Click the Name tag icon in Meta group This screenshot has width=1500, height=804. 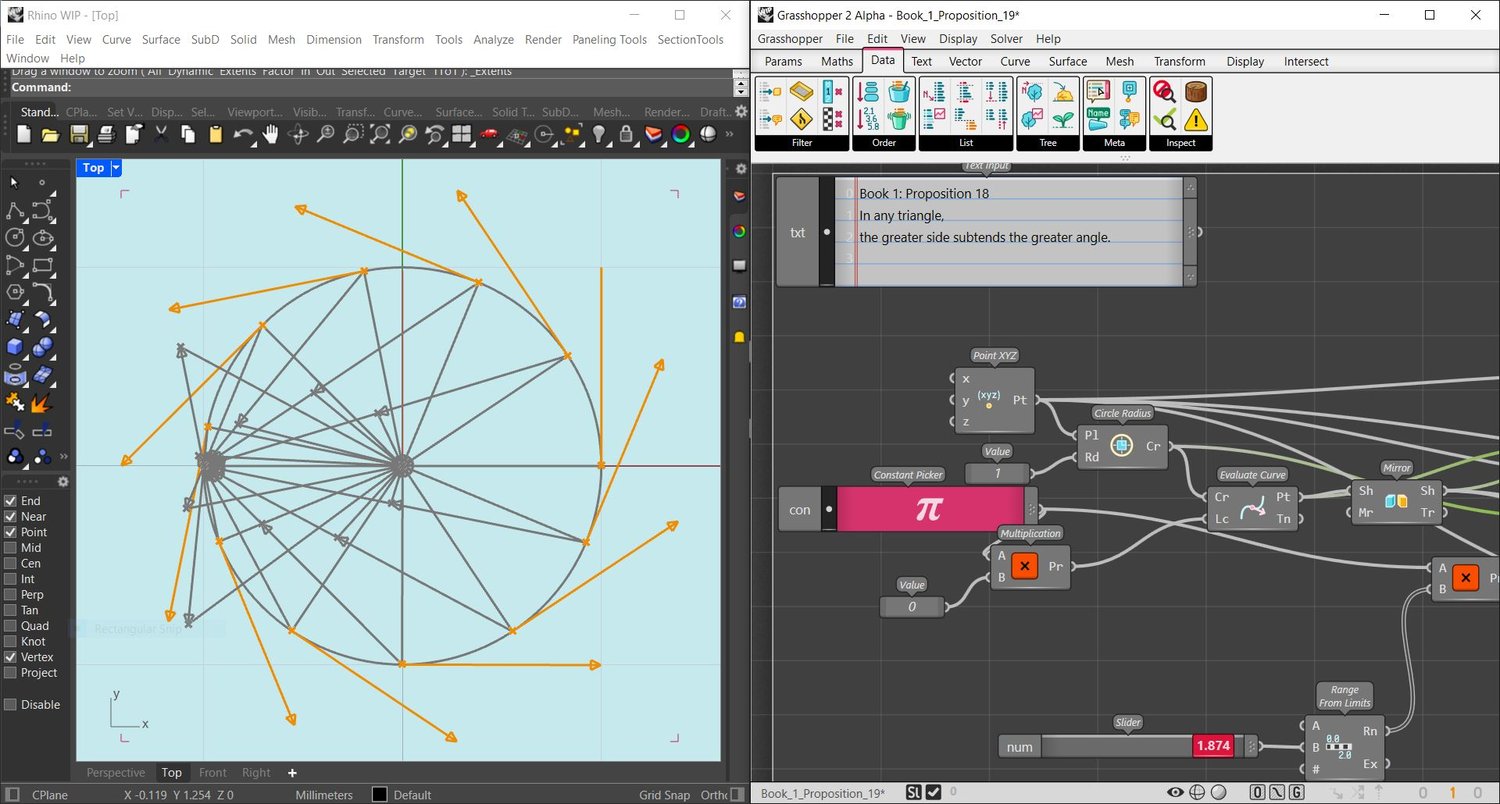(1098, 120)
